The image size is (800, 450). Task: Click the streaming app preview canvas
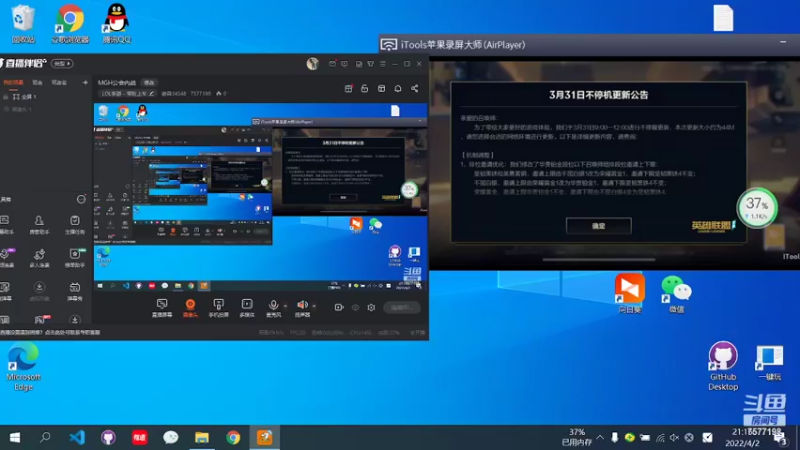(260, 198)
